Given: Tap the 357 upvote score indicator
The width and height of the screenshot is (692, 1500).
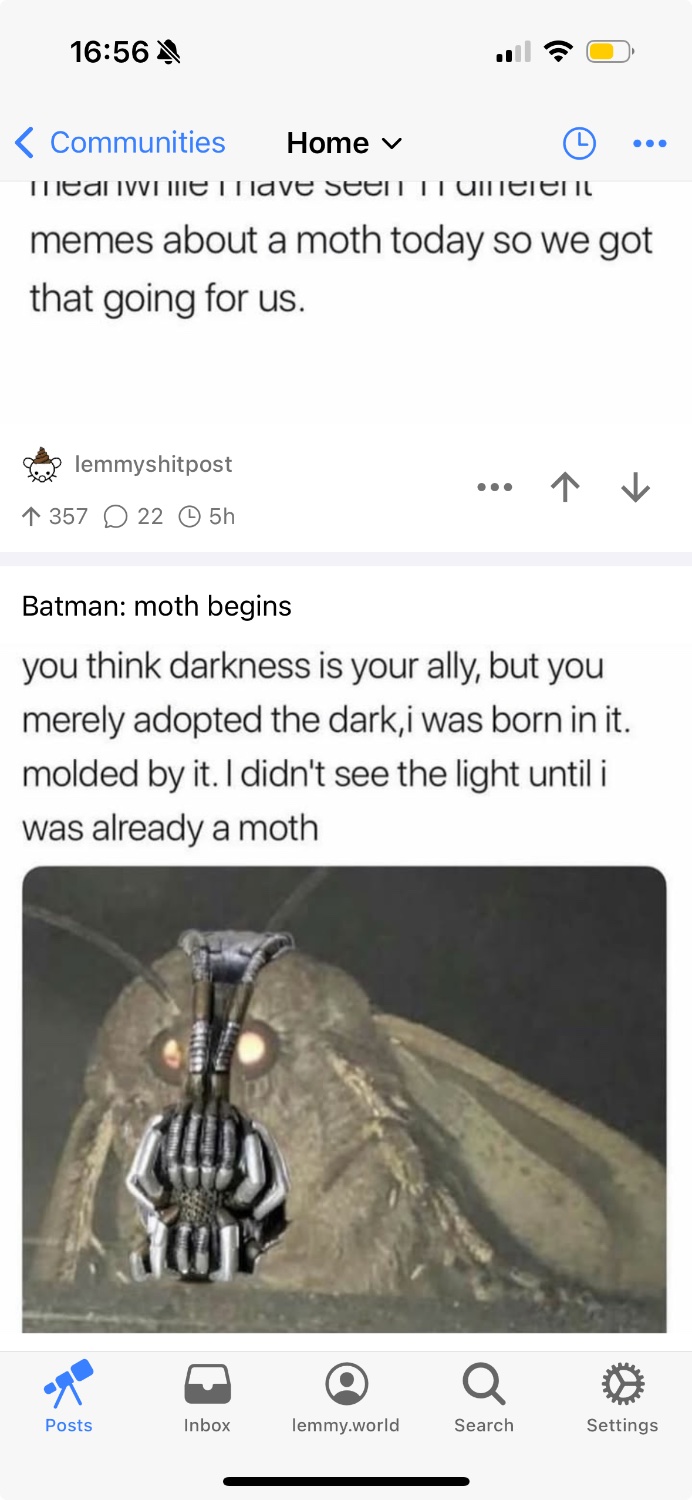Looking at the screenshot, I should tap(55, 516).
